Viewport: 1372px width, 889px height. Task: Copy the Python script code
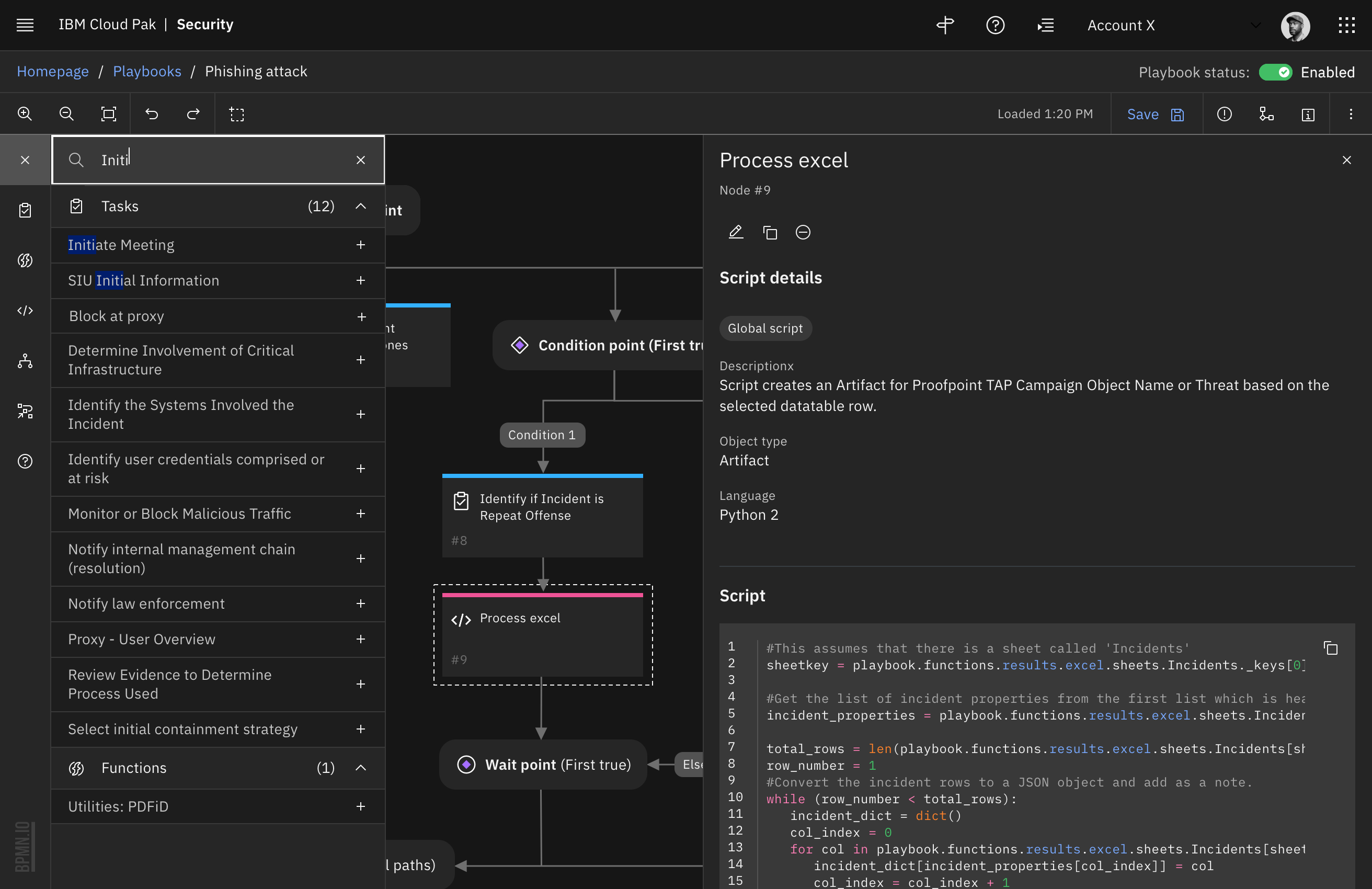point(1331,649)
